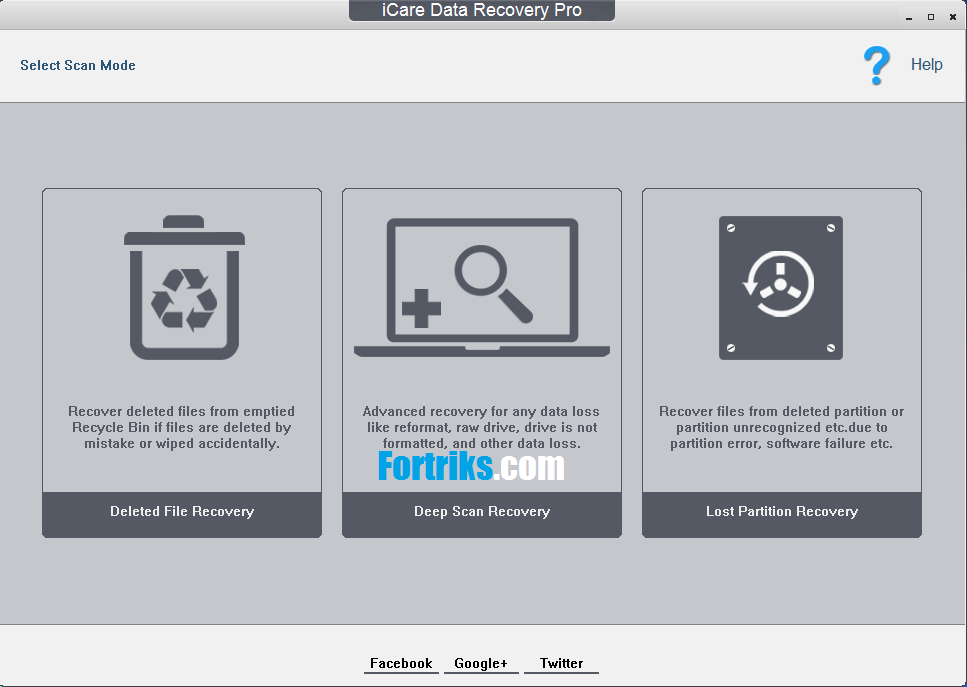Screen dimensions: 967x687
Task: Click the 'Recover files from deleted partition' description
Action: pyautogui.click(x=781, y=427)
